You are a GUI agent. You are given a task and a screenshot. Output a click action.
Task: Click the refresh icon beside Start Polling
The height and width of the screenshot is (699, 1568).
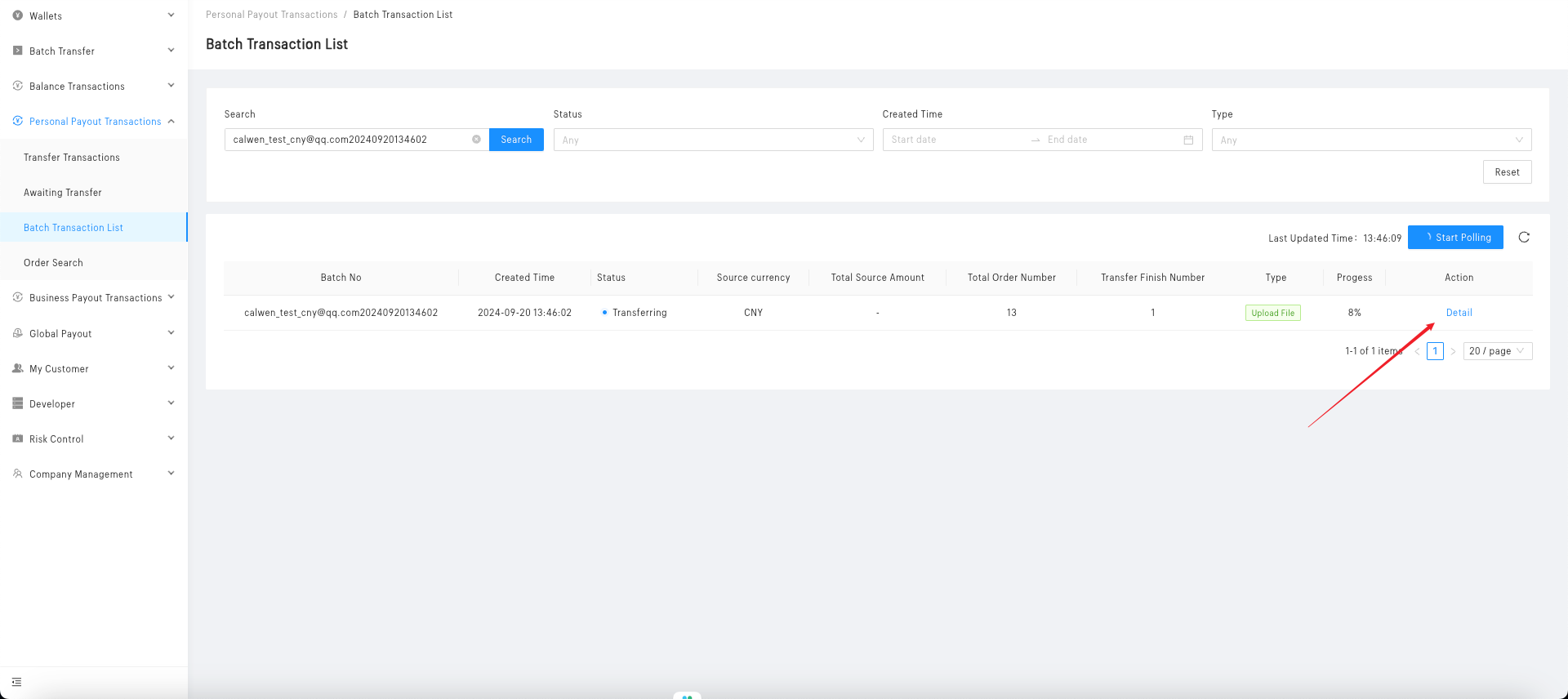click(1523, 238)
